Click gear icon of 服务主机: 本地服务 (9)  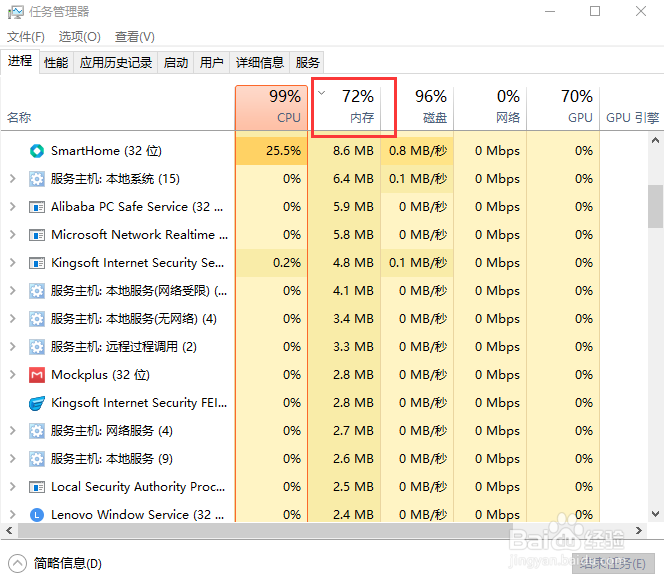tap(37, 459)
